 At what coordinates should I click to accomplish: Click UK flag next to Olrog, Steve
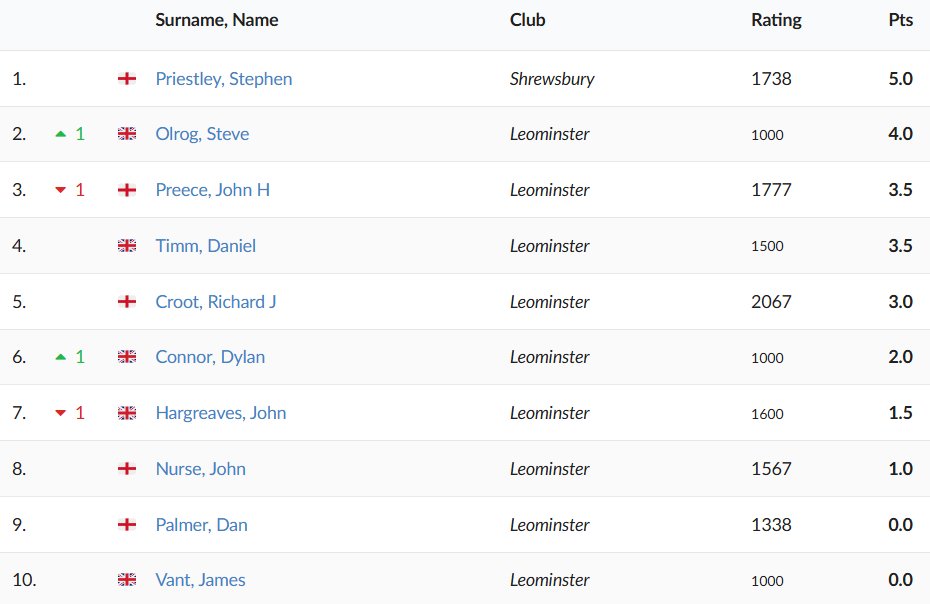127,134
